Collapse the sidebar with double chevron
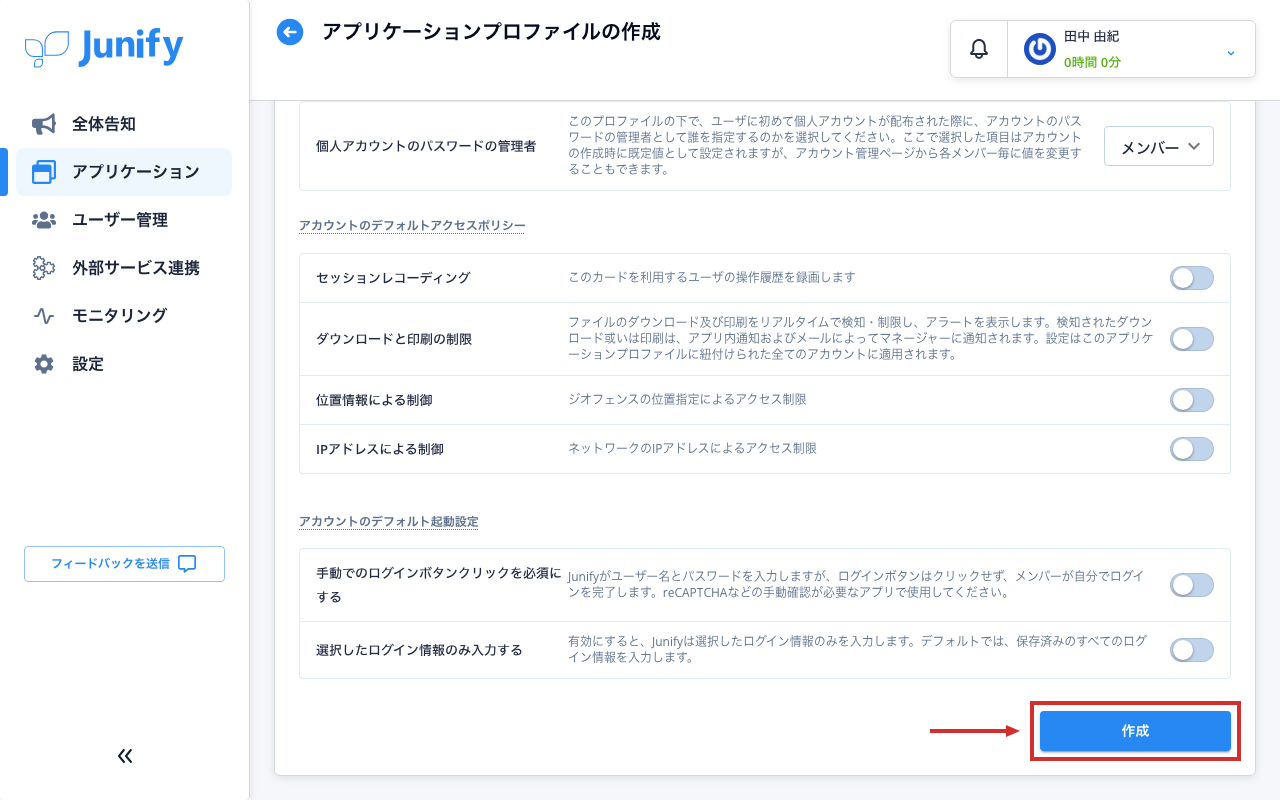 [x=125, y=756]
